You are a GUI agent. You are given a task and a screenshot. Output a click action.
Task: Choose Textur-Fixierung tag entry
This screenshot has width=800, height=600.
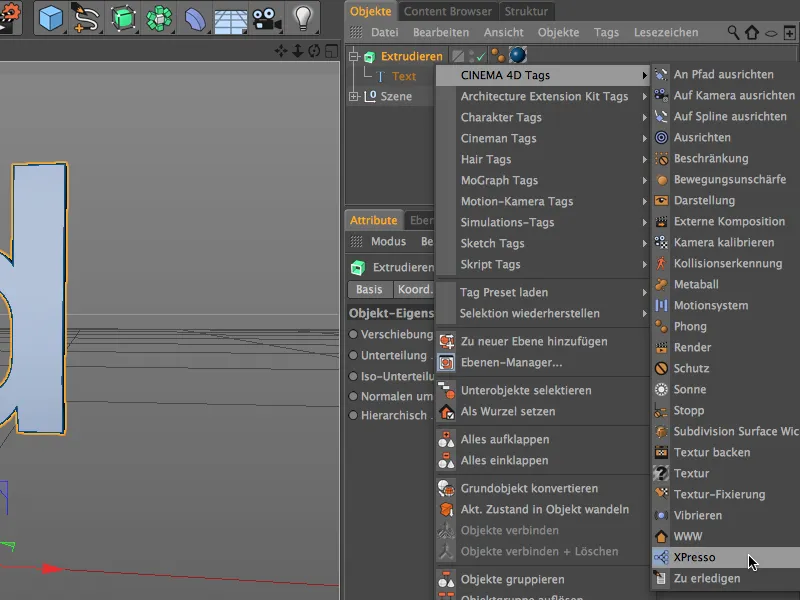point(726,494)
